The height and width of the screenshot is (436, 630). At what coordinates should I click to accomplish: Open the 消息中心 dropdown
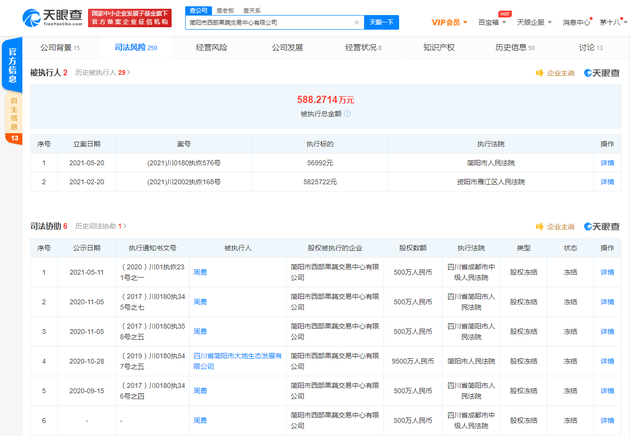(x=577, y=21)
